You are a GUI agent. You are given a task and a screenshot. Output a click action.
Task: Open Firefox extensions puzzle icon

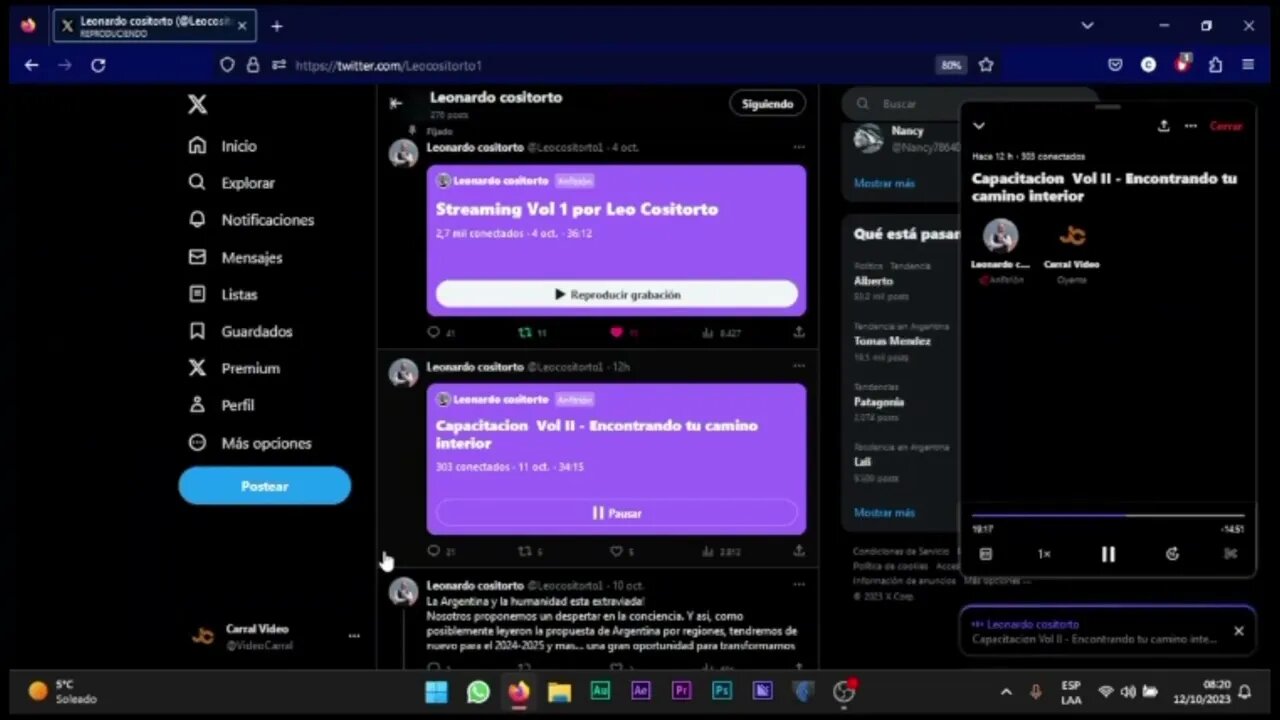tap(1215, 65)
